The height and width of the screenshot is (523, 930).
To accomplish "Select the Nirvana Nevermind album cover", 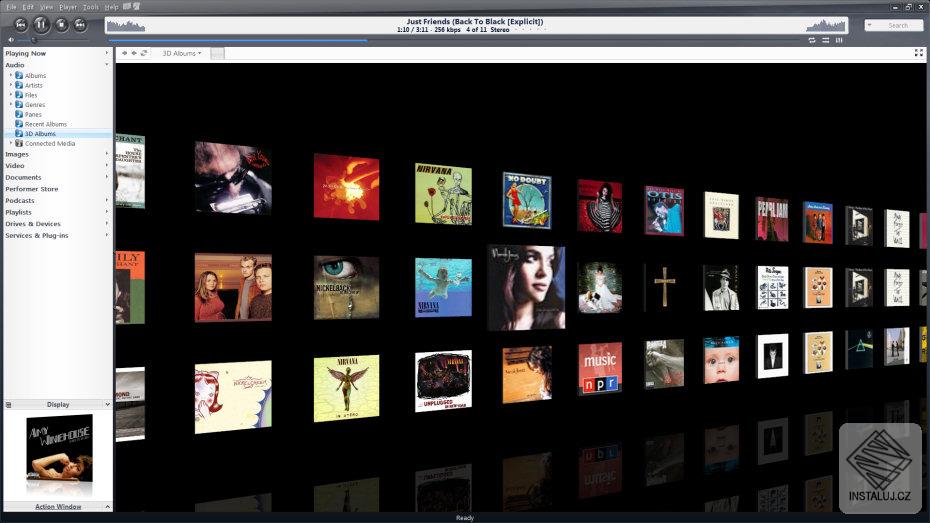I will point(443,287).
